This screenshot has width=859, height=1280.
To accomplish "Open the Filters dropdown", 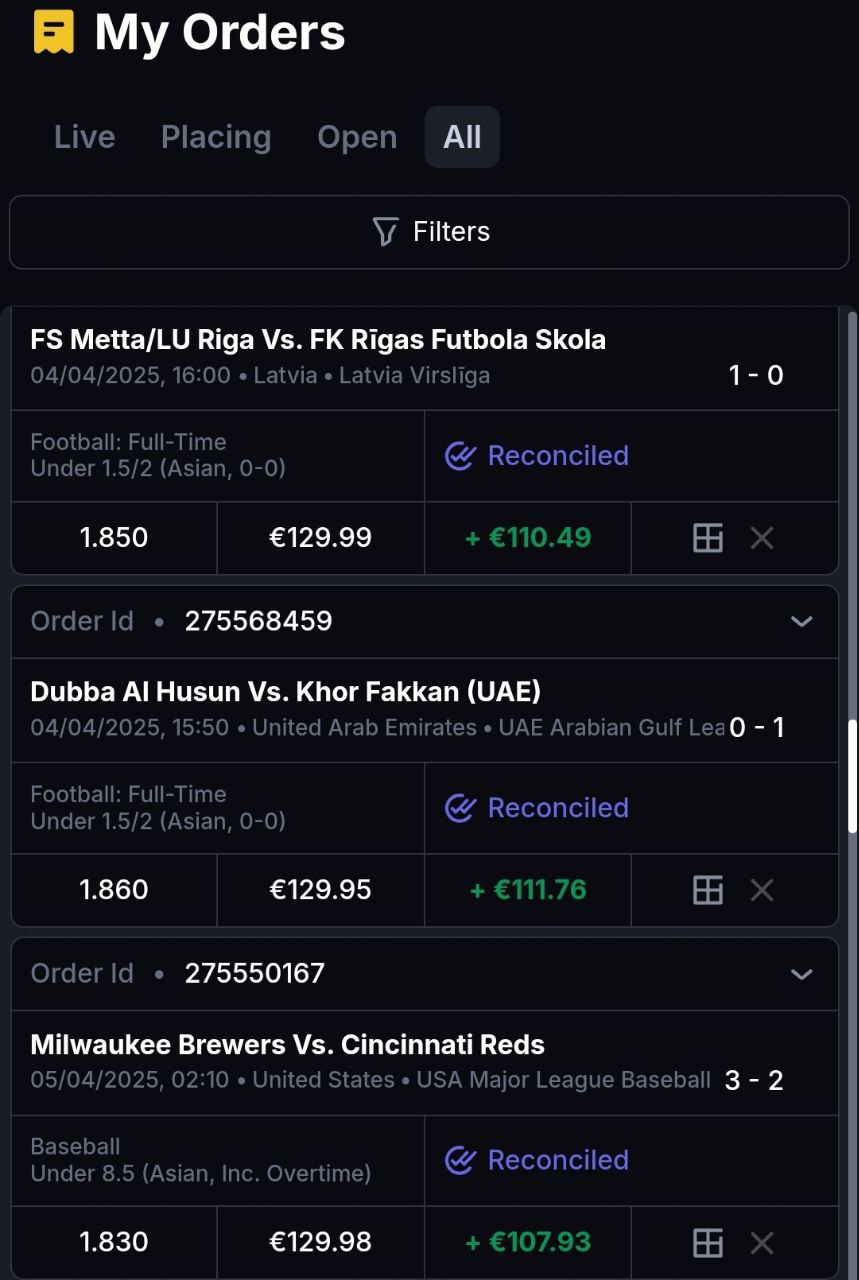I will coord(429,232).
